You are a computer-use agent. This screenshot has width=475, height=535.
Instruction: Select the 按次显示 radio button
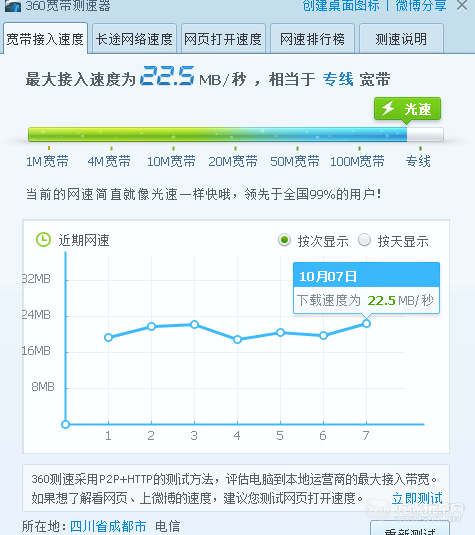(284, 240)
